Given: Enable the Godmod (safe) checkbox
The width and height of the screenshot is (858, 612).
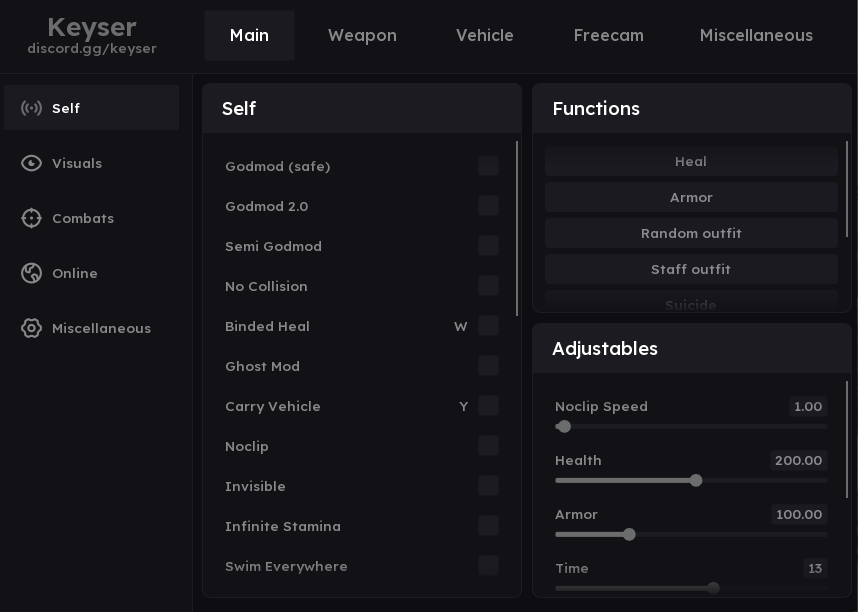Looking at the screenshot, I should coord(488,166).
